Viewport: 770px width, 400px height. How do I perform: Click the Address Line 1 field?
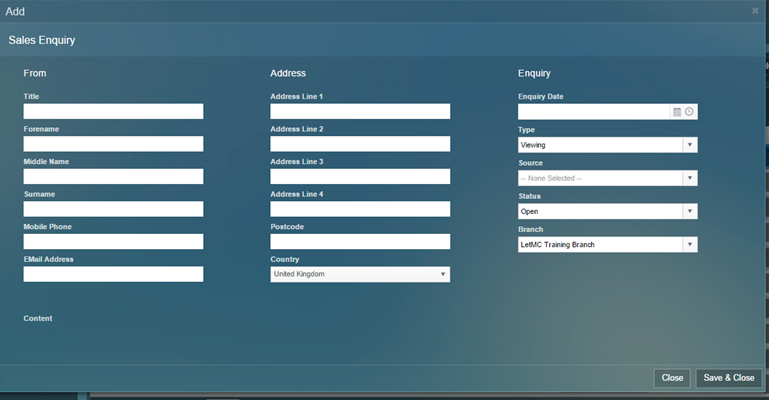coord(360,112)
